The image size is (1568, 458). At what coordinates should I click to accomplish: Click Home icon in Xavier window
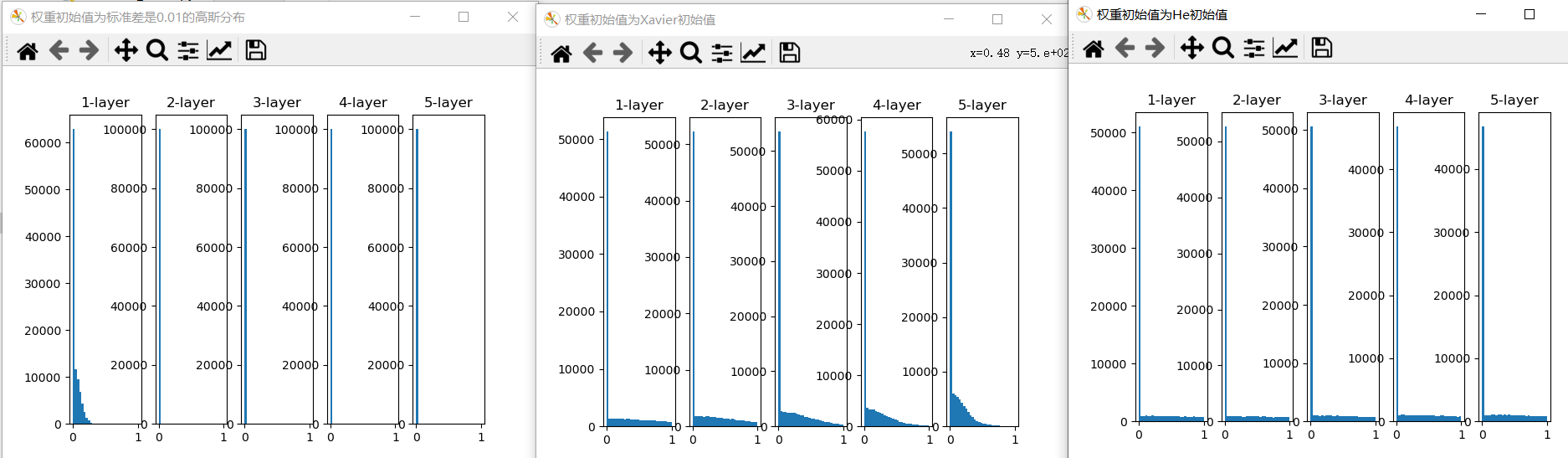click(561, 54)
